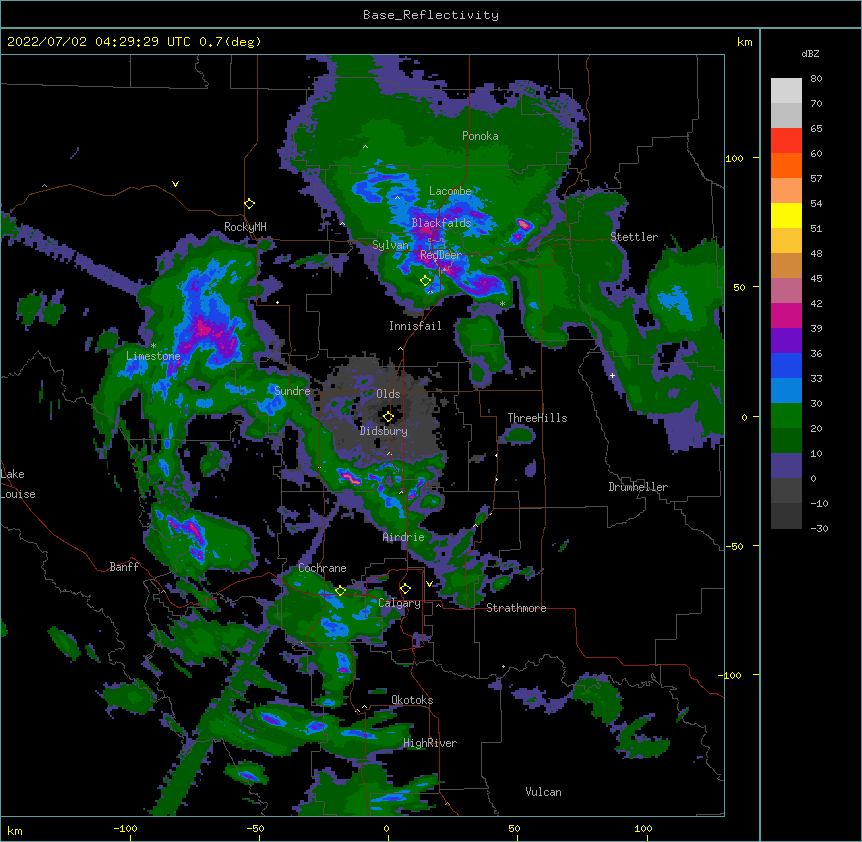This screenshot has width=862, height=842.
Task: Select the yellow V marker northwest of RockyMH
Action: tap(175, 184)
